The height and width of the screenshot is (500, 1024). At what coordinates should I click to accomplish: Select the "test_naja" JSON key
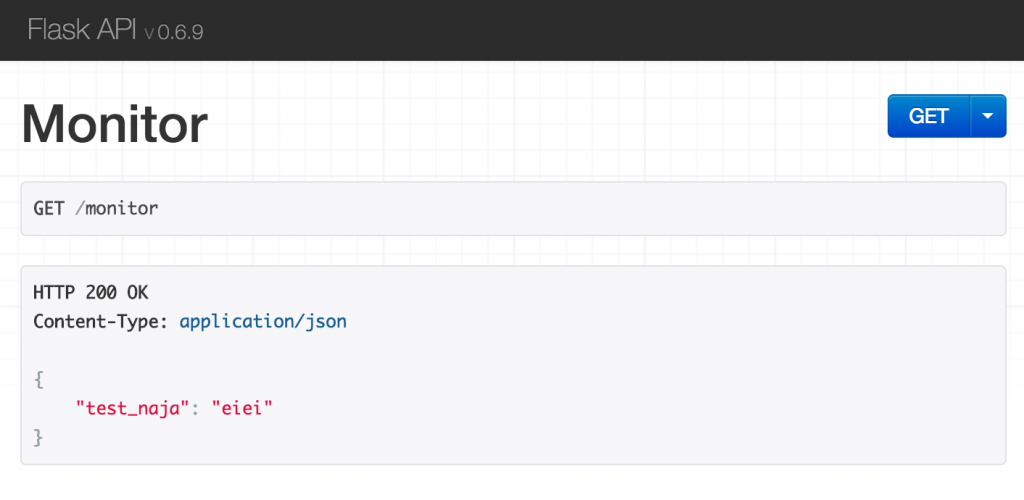(134, 408)
